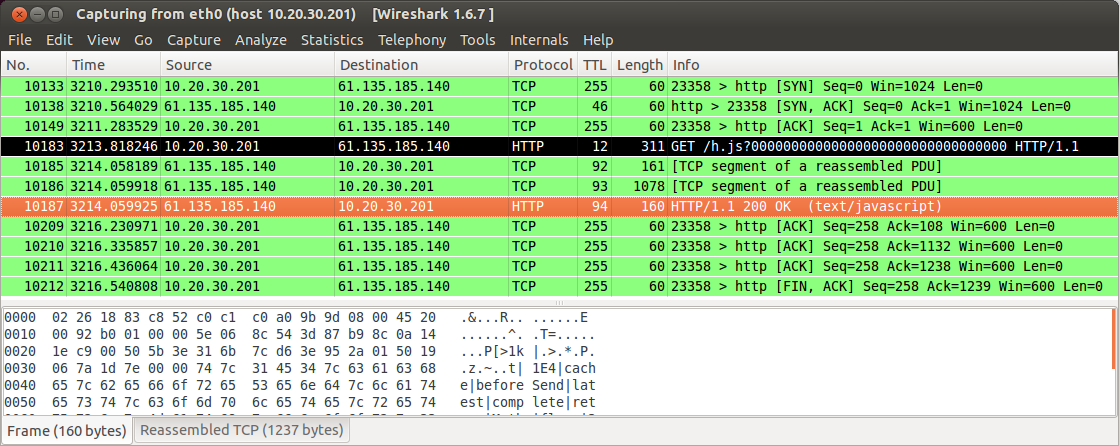Close the Wireshark window

pyautogui.click(x=19, y=14)
